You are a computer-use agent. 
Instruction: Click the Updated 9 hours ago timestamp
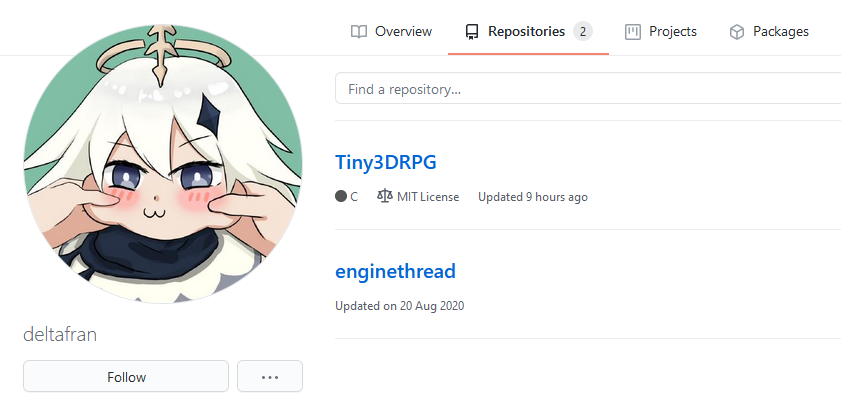(x=533, y=197)
